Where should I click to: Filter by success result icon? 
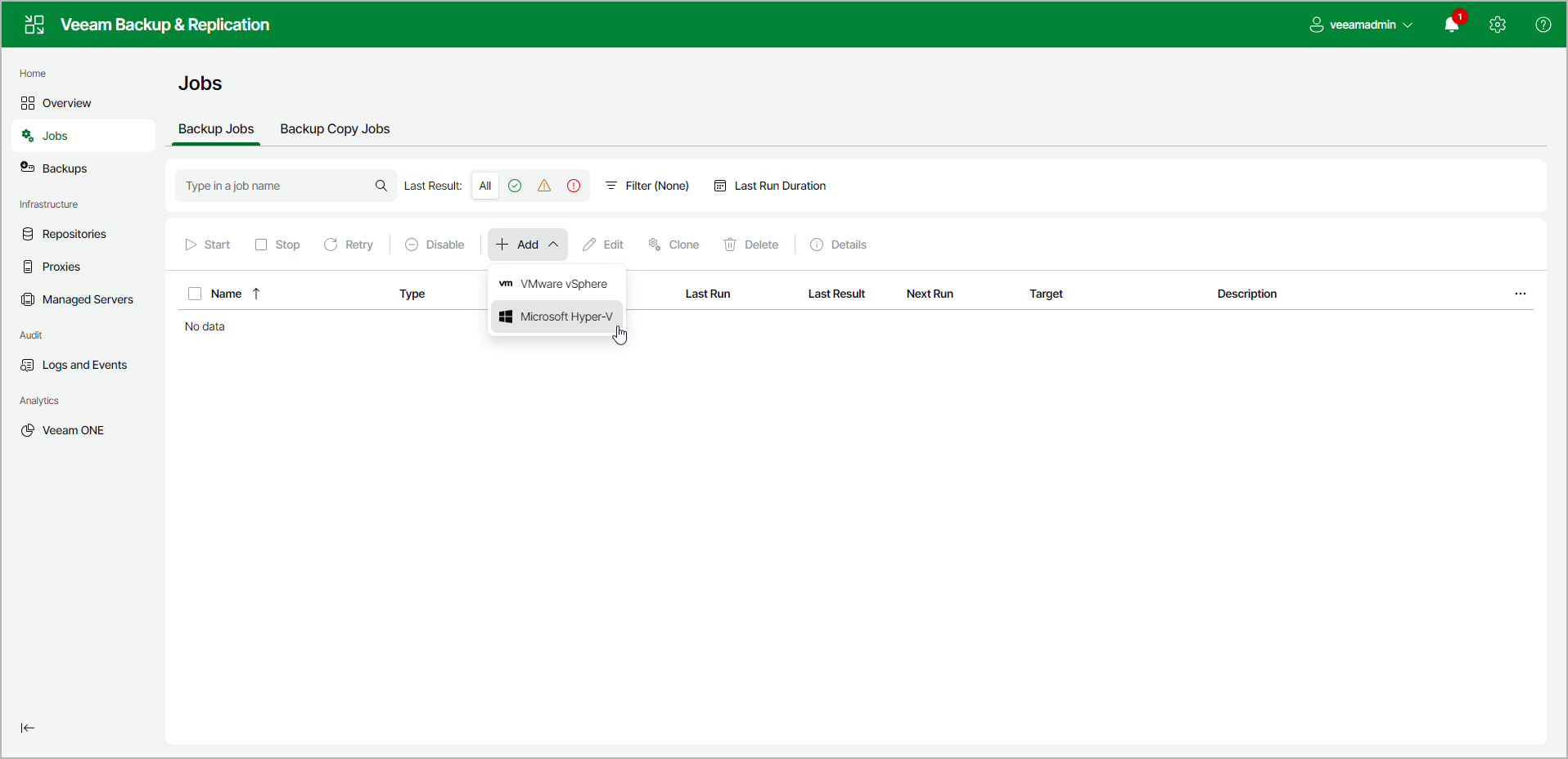click(515, 186)
